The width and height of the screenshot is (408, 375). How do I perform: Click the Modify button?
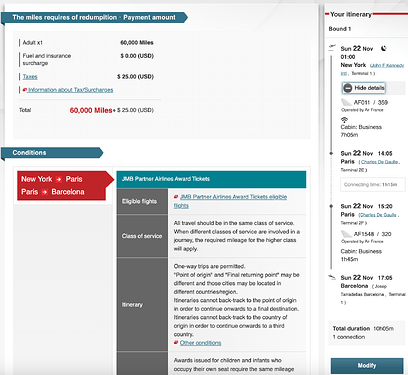367,366
